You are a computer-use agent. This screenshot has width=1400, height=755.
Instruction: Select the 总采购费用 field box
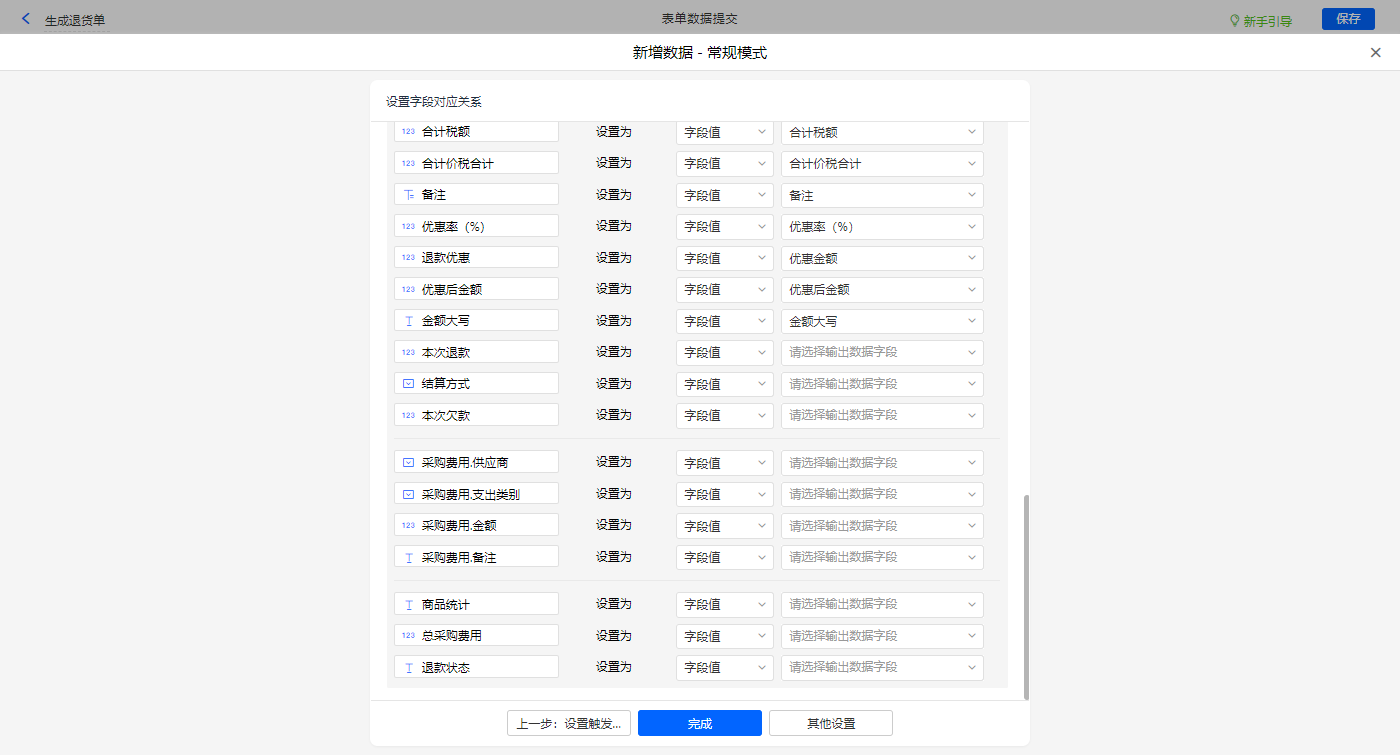pyautogui.click(x=476, y=636)
